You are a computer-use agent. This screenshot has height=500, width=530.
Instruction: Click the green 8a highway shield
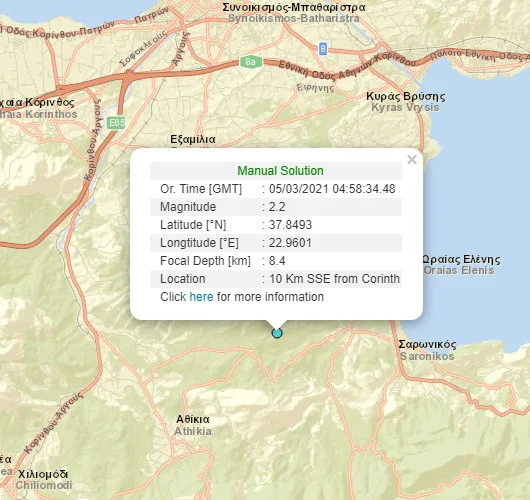pyautogui.click(x=250, y=62)
